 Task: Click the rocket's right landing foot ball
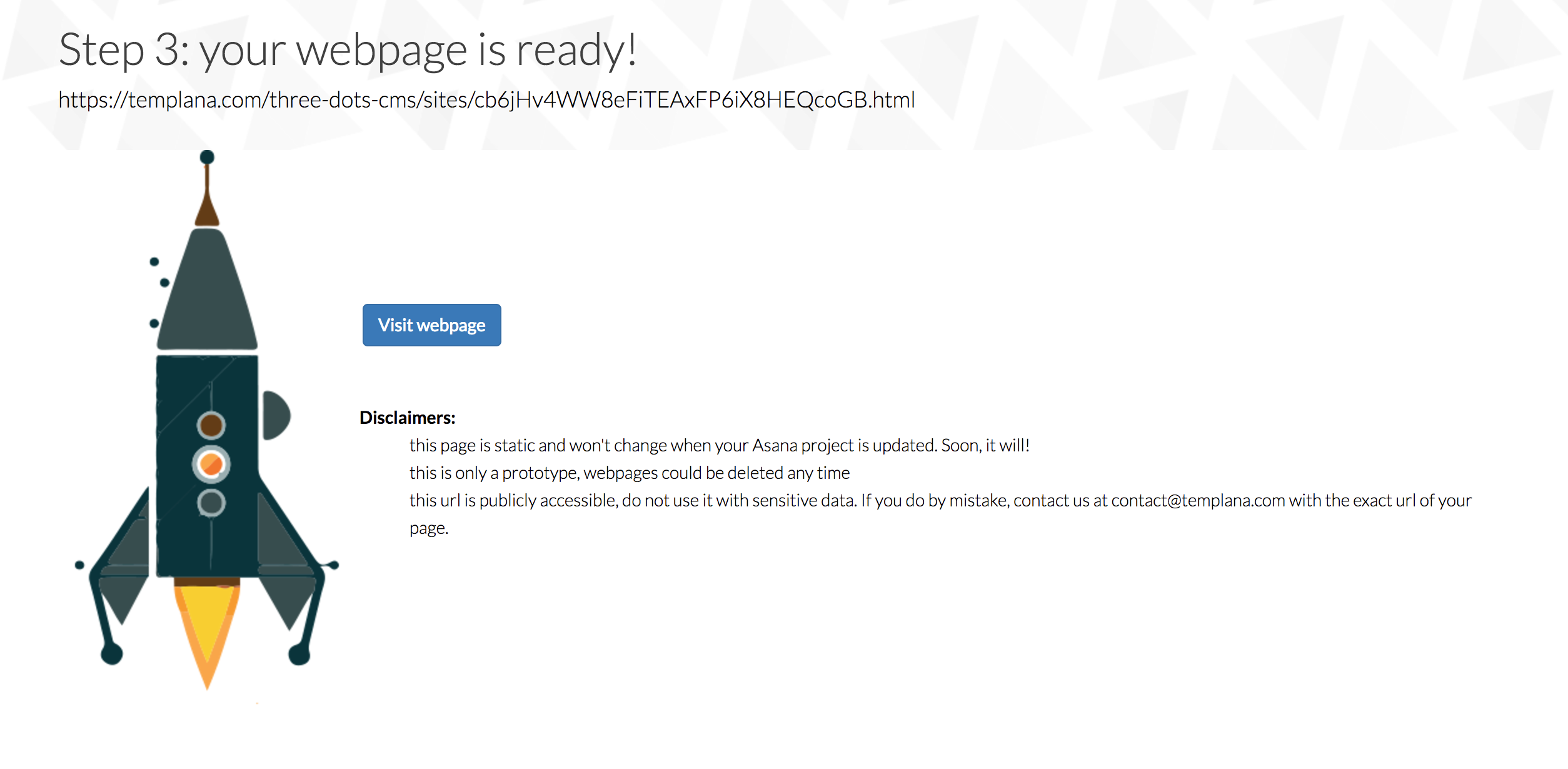(299, 654)
